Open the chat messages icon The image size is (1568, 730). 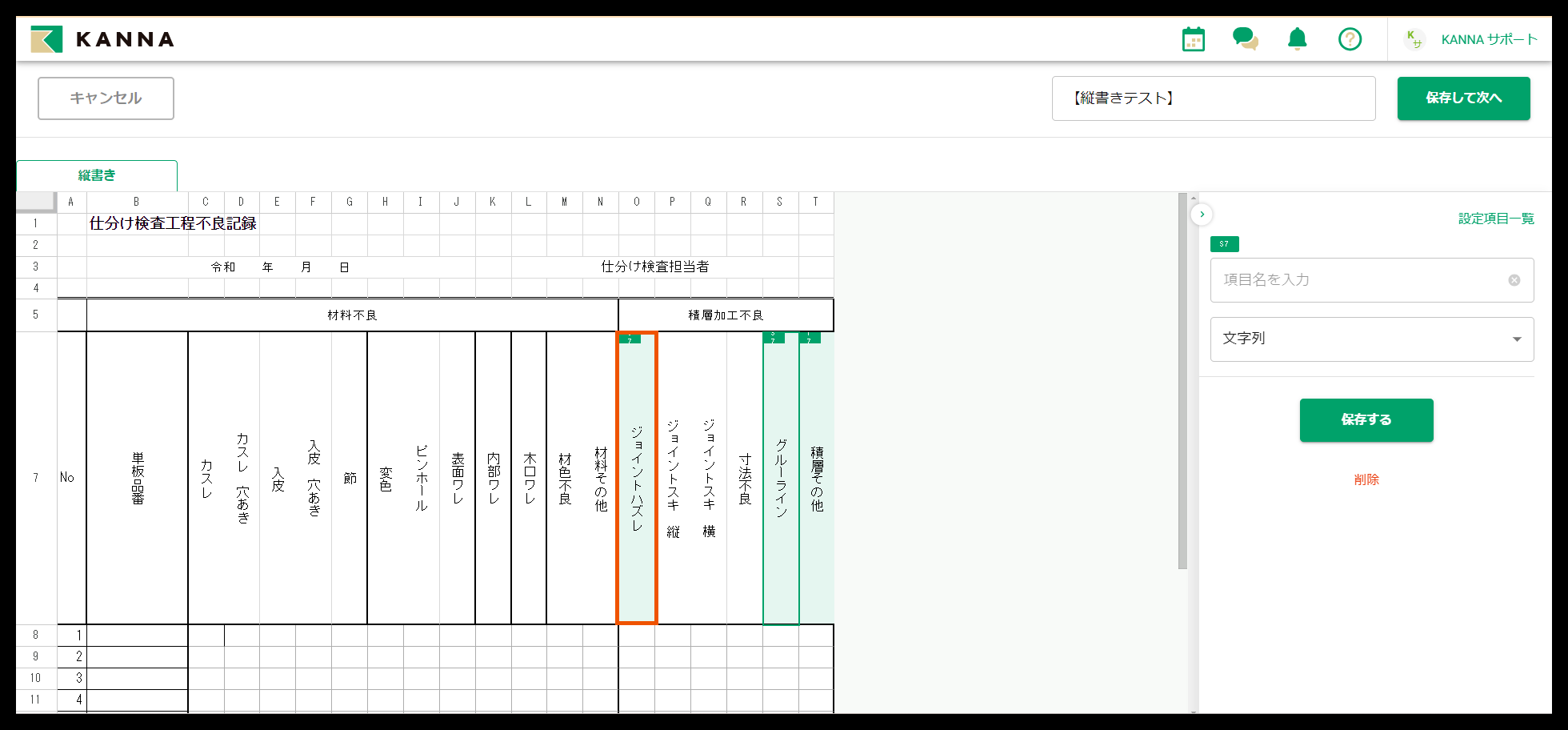tap(1246, 38)
